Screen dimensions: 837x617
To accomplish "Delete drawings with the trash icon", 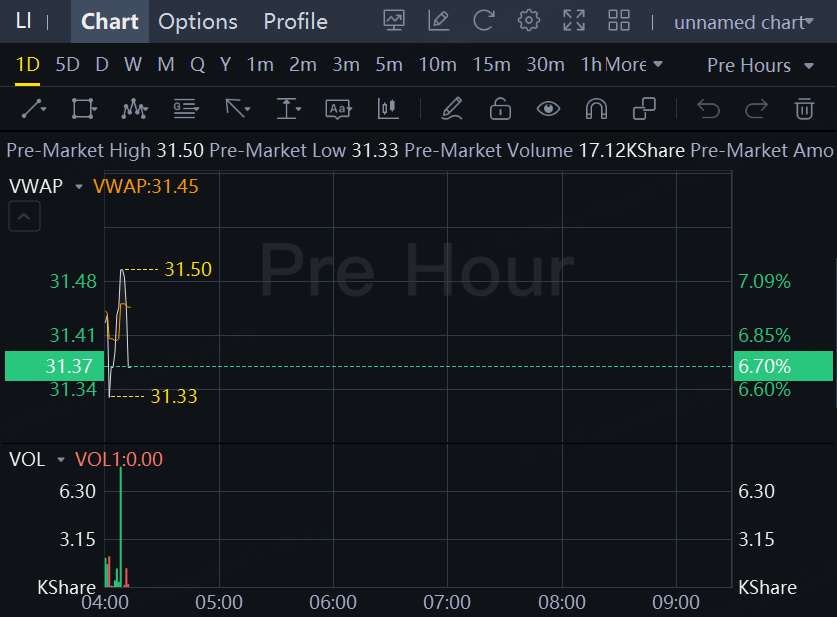I will [804, 109].
